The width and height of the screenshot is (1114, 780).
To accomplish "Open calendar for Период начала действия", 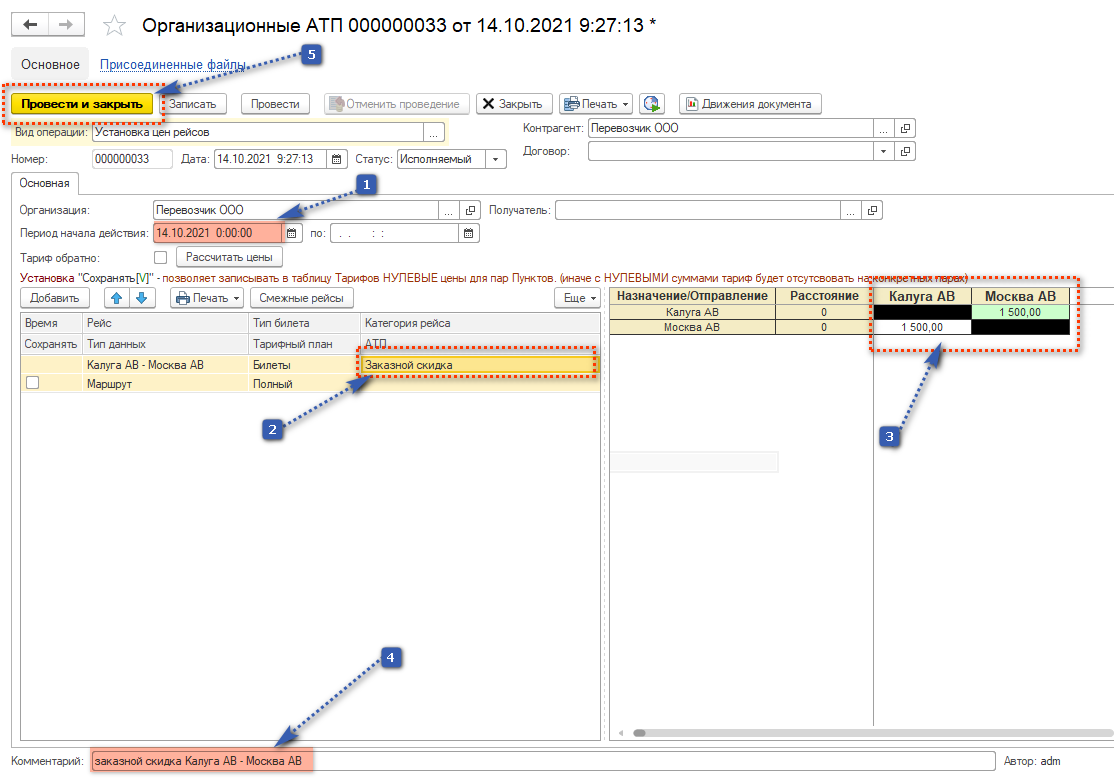I will (x=292, y=233).
